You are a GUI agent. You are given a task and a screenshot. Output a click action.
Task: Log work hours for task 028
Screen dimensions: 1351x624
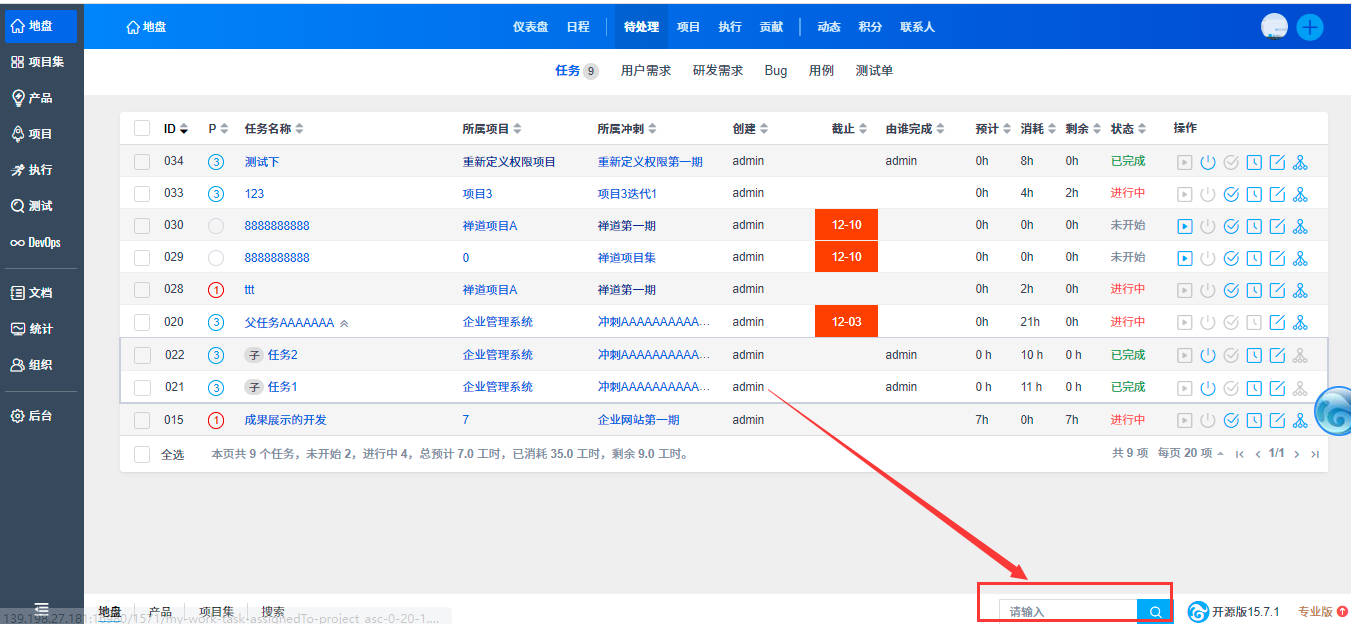click(1254, 290)
